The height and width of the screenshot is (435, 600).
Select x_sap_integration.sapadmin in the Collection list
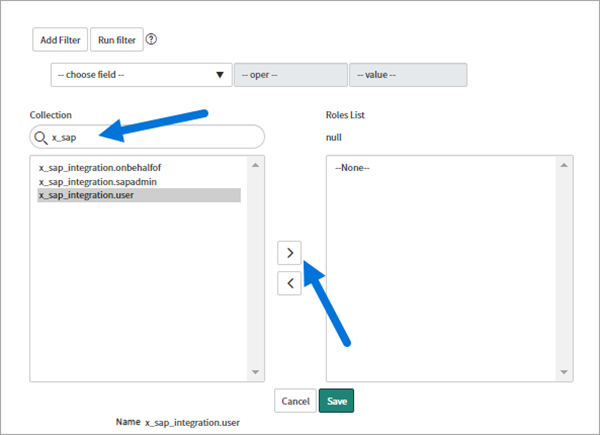click(x=98, y=182)
